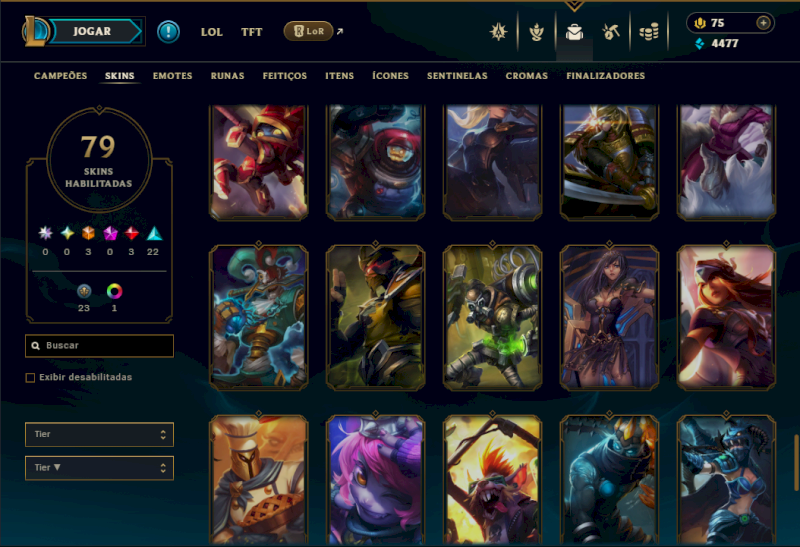Click the Buscar search field

coord(99,346)
